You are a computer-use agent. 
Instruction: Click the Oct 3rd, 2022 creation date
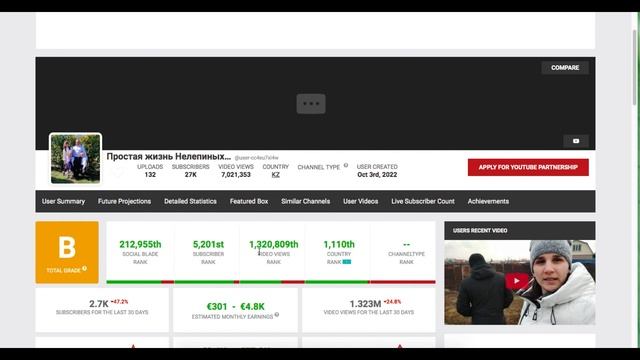coord(377,175)
